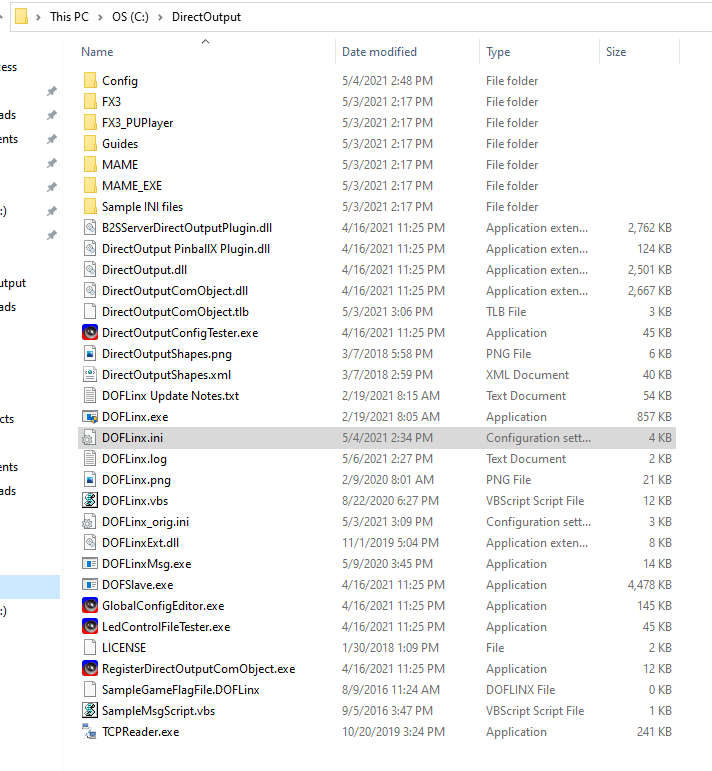Click the Guides folder icon
The height and width of the screenshot is (771, 712).
pyautogui.click(x=90, y=144)
